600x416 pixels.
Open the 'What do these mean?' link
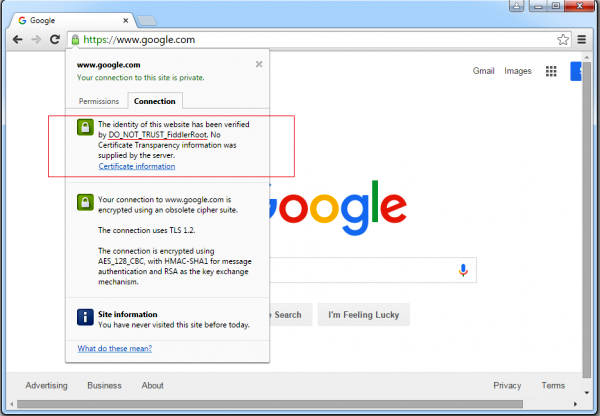115,348
